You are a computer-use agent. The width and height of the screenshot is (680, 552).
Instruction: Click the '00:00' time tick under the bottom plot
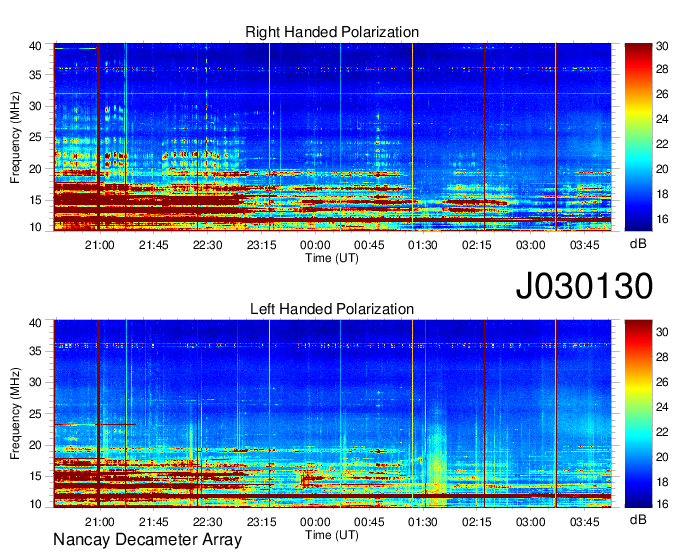click(x=315, y=522)
